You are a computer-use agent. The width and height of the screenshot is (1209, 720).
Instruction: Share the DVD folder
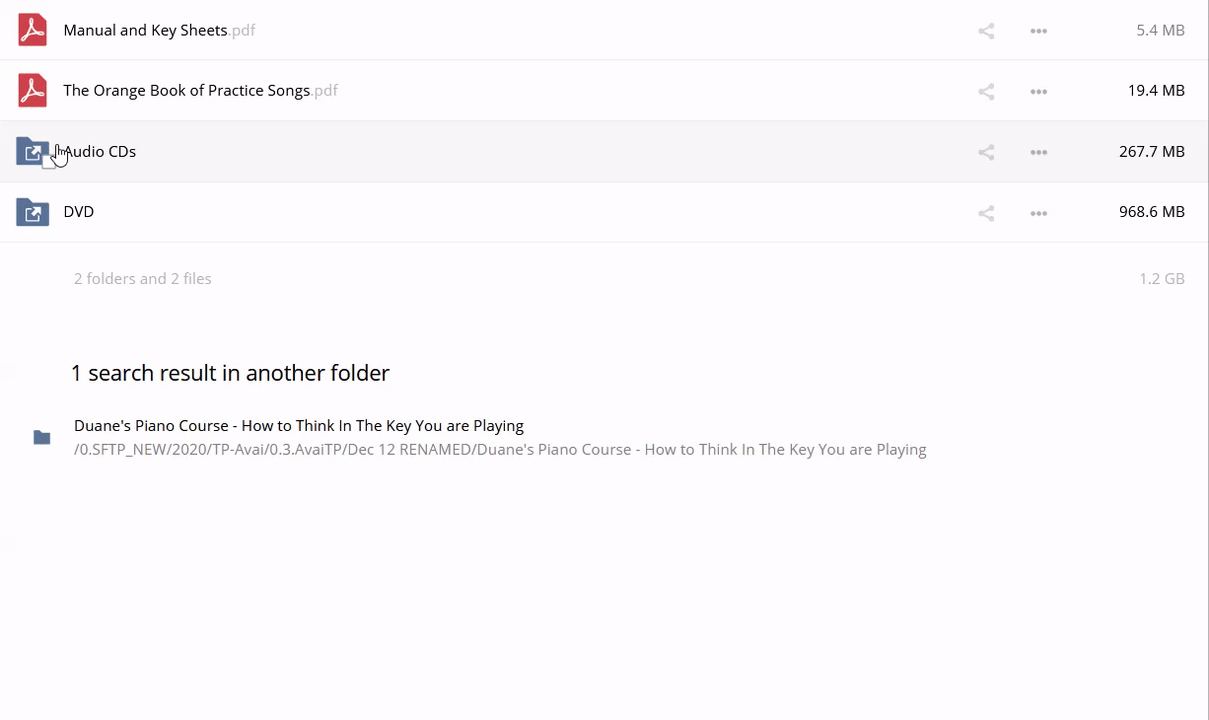tap(986, 213)
